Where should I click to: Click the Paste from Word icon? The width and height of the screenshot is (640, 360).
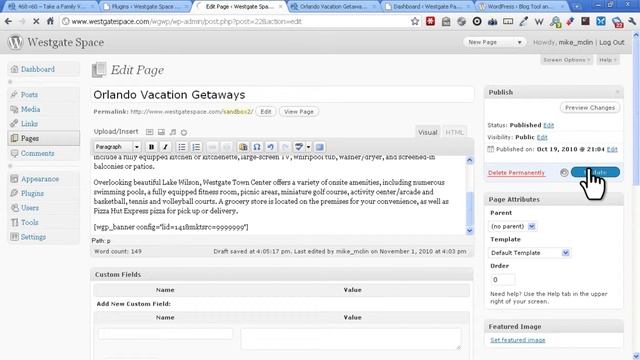(x=243, y=147)
